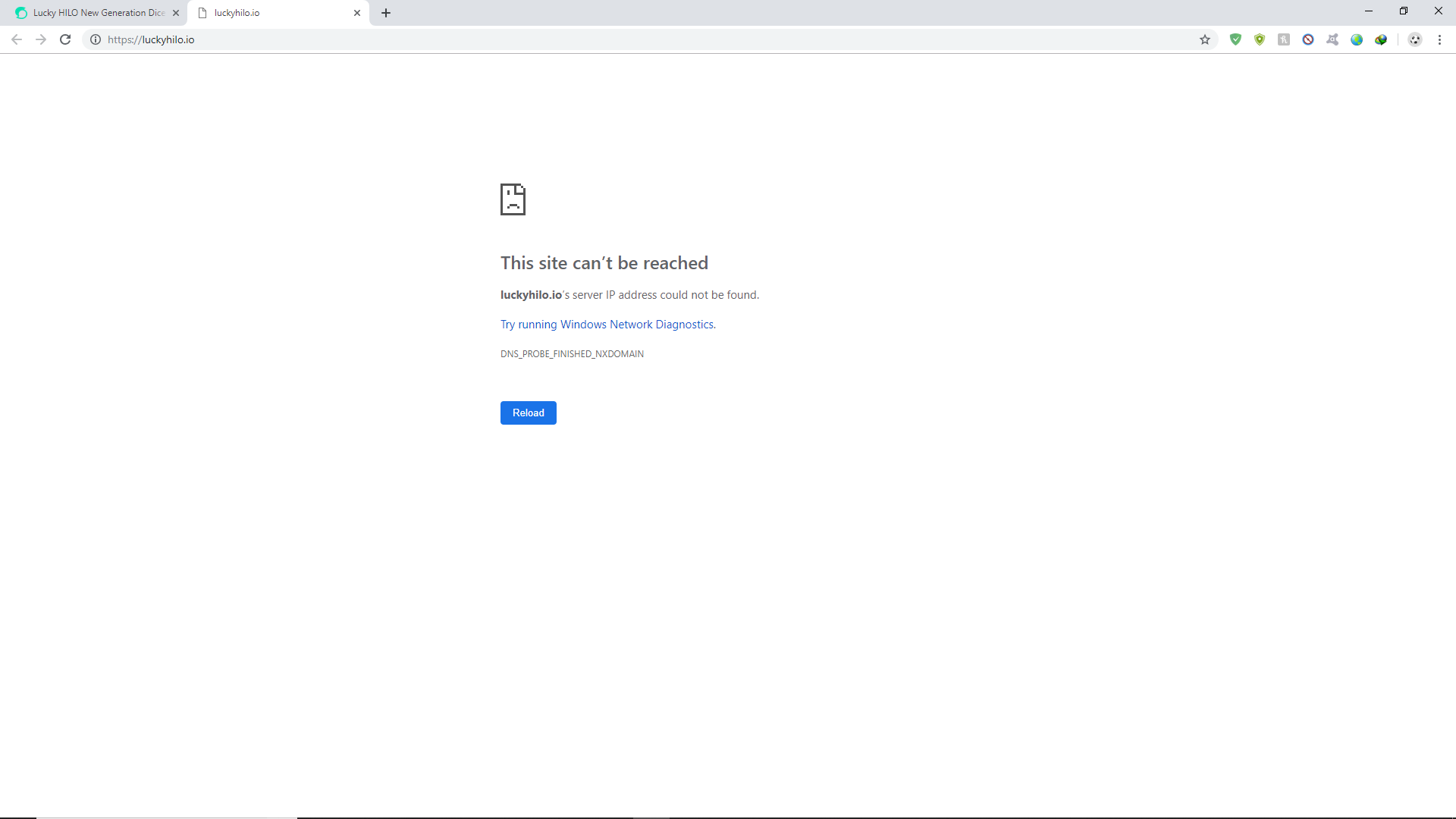
Task: Open the Internet Download Manager extension
Action: pos(1381,39)
